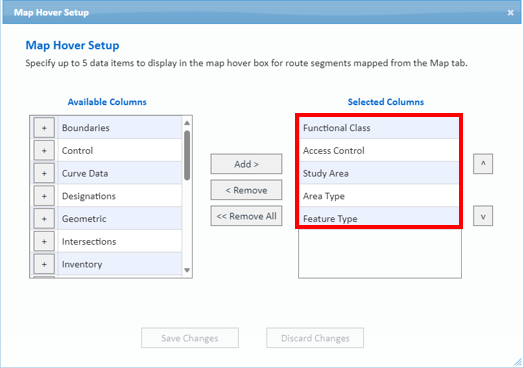Move selected column up with ^ button
Screen dimensions: 524x368
pos(483,164)
